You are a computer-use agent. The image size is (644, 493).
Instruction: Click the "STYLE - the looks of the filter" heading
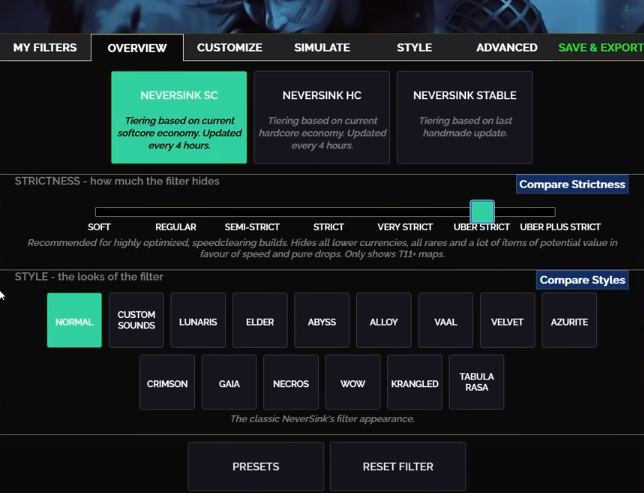tap(89, 276)
